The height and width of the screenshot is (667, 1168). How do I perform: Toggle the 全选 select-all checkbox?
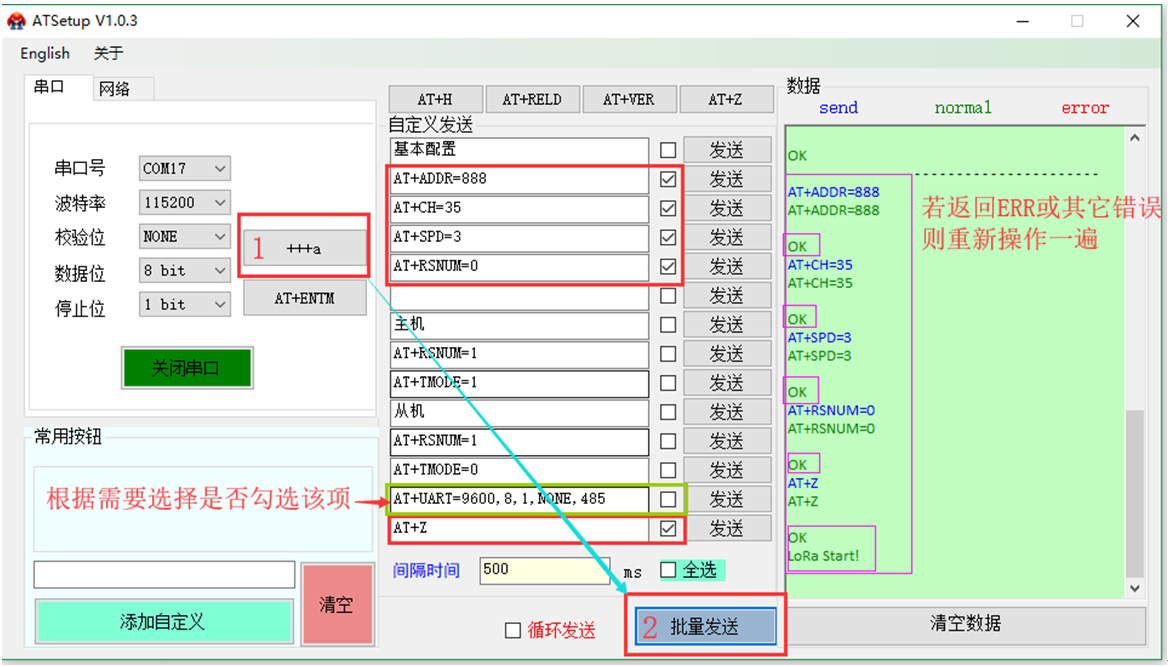(x=668, y=570)
